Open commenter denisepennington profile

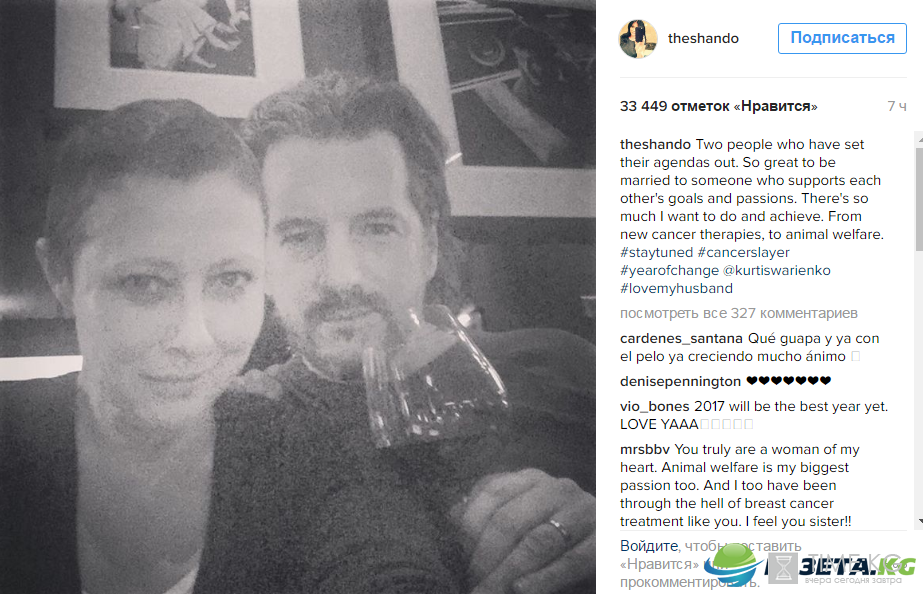click(680, 381)
